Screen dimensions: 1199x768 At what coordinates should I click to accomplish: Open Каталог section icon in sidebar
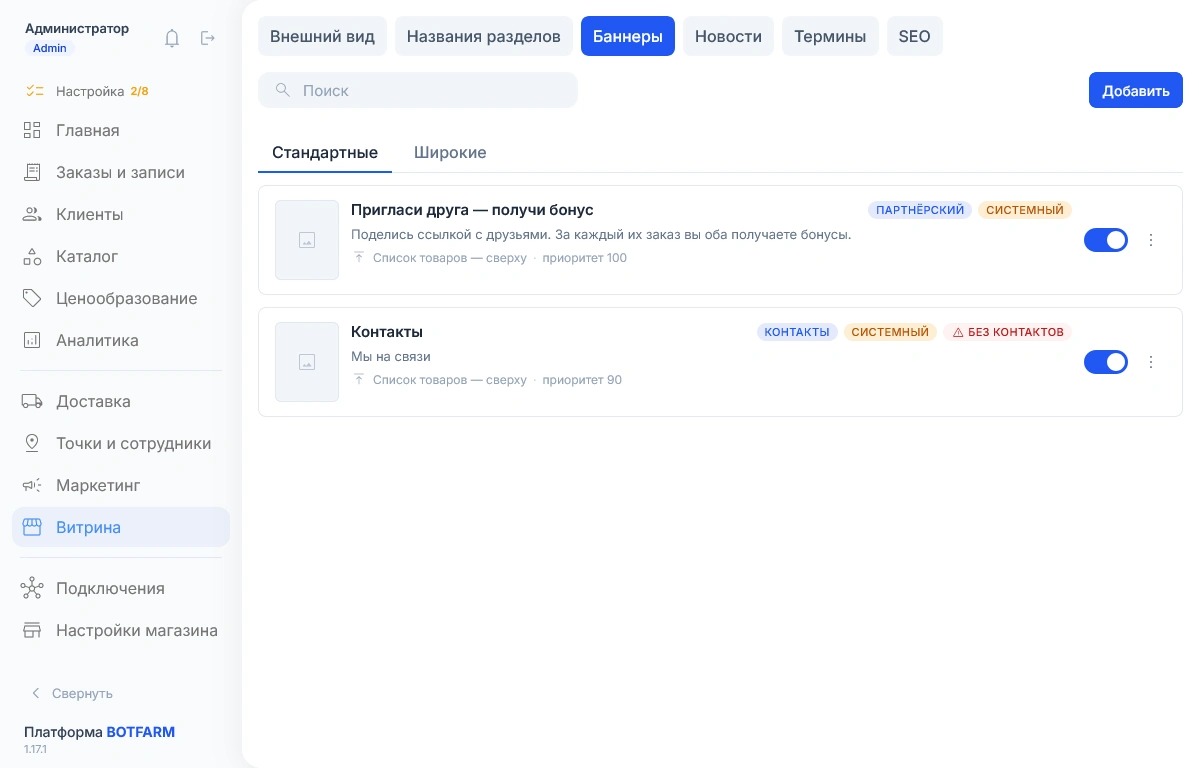32,256
